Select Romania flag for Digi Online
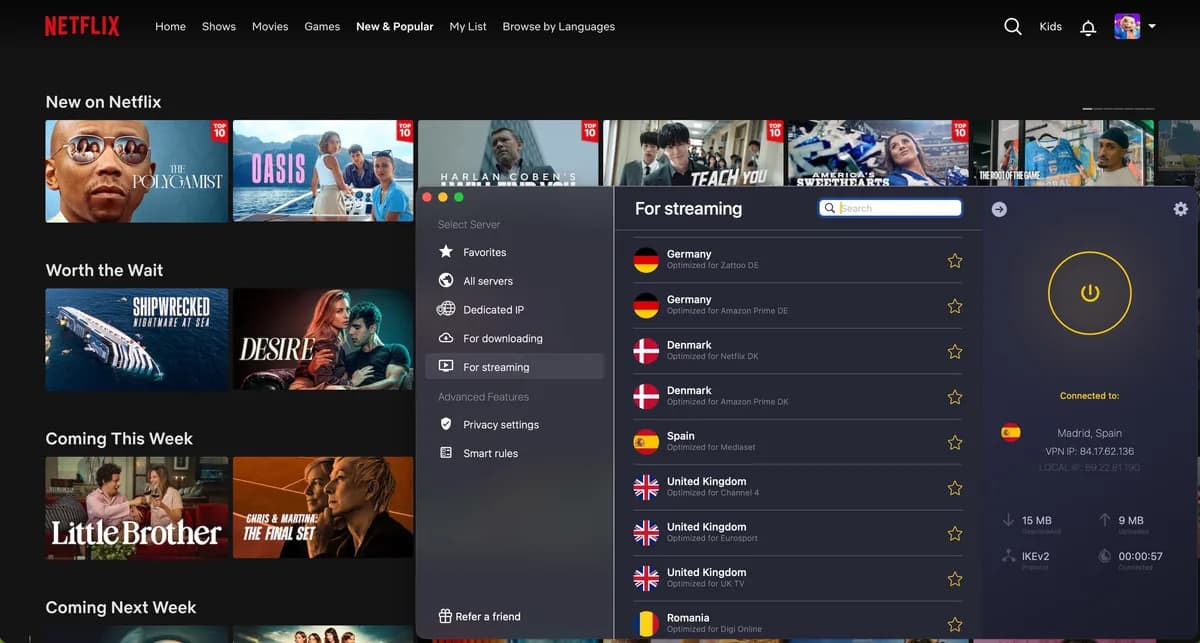1200x643 pixels. [x=647, y=624]
